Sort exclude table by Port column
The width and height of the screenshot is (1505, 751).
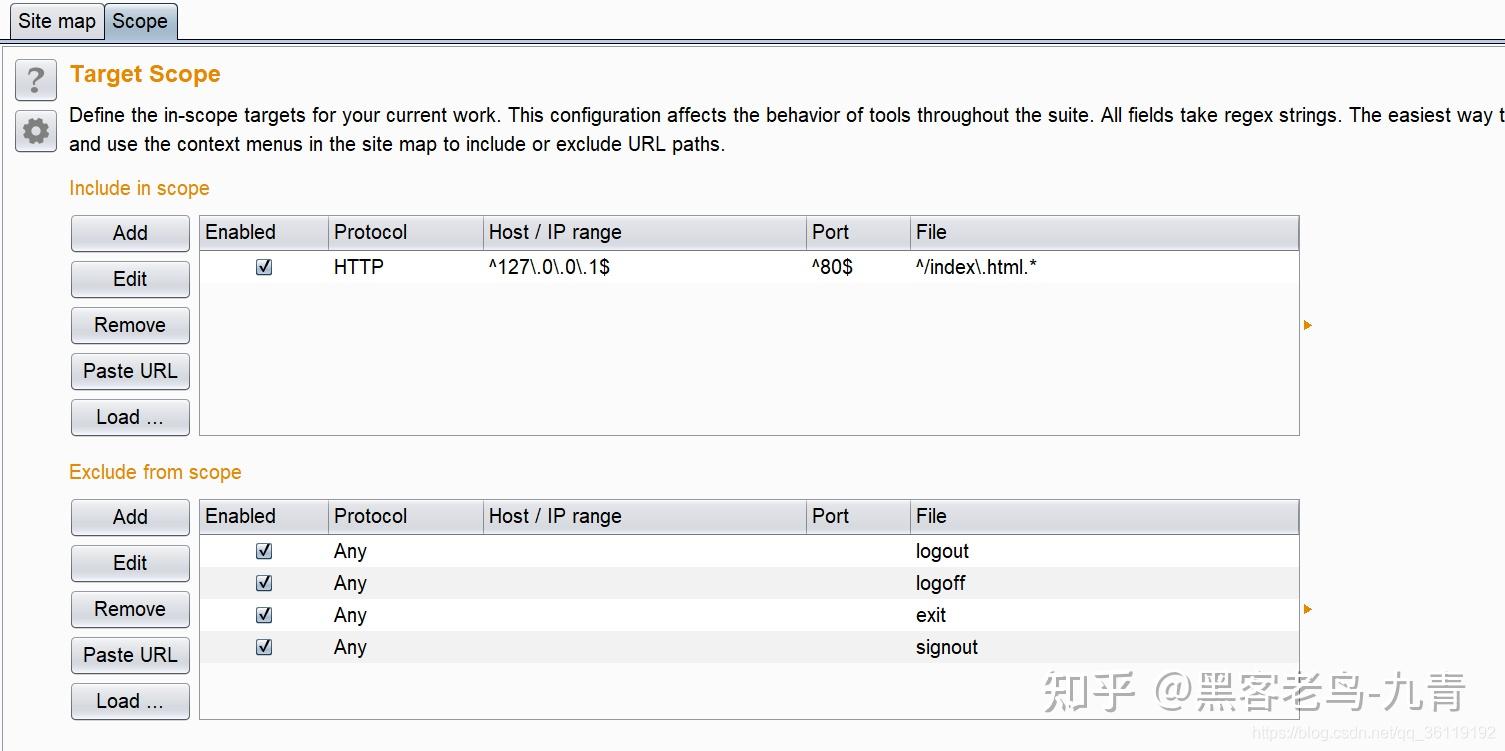point(858,517)
